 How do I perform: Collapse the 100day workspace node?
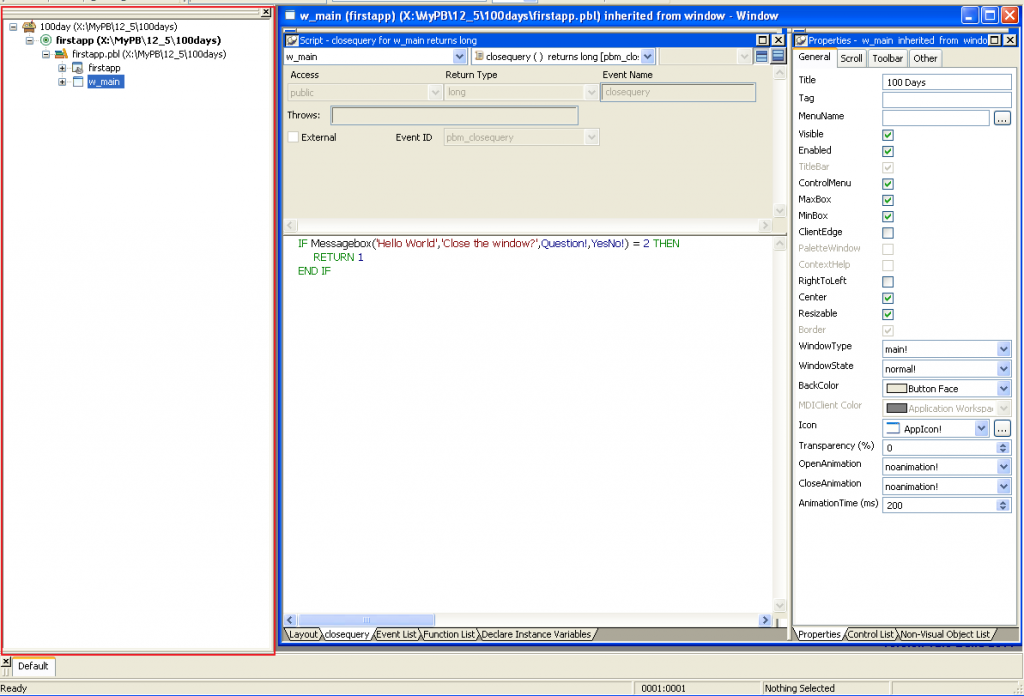coord(13,27)
